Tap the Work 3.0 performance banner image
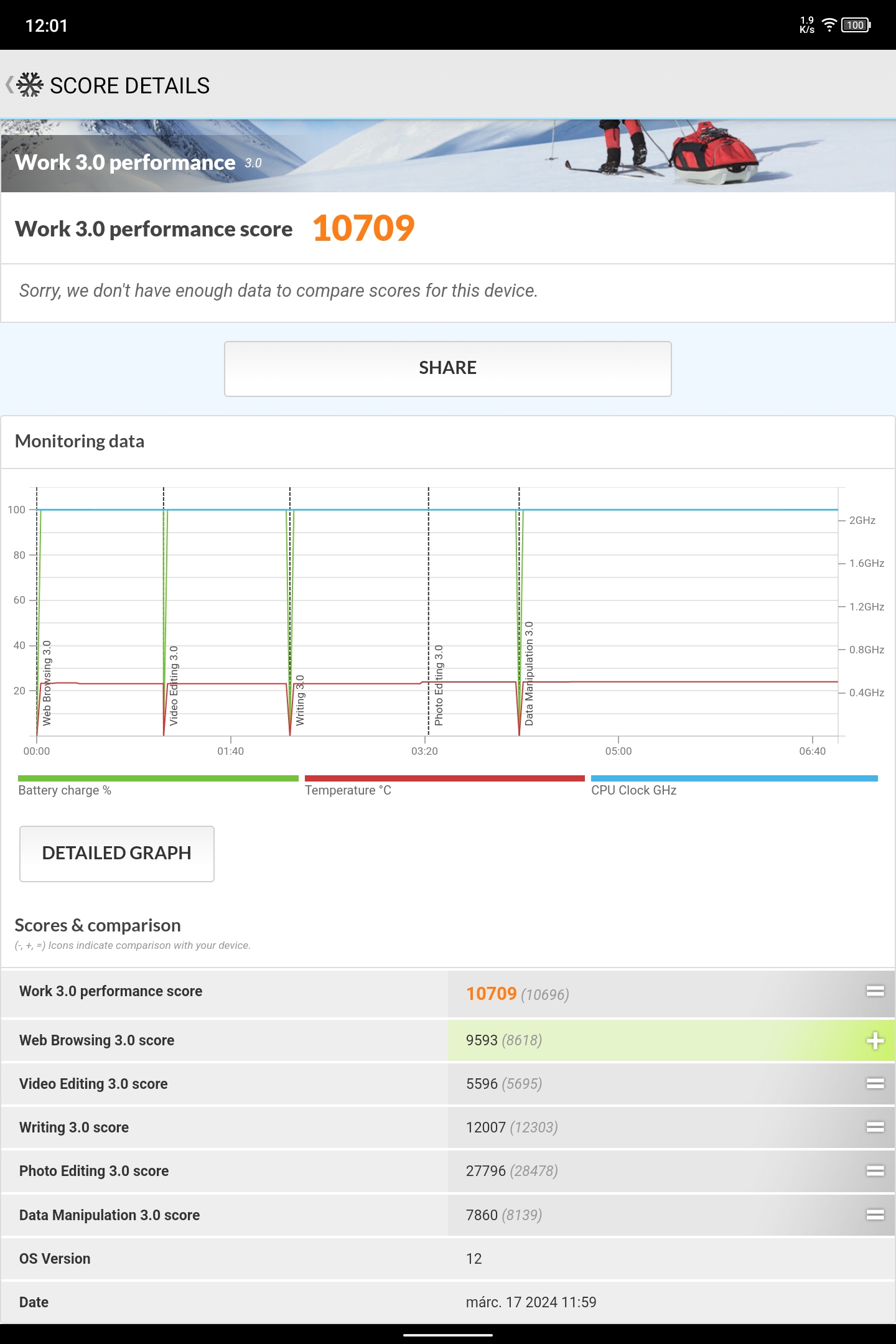The height and width of the screenshot is (1344, 896). (x=448, y=156)
